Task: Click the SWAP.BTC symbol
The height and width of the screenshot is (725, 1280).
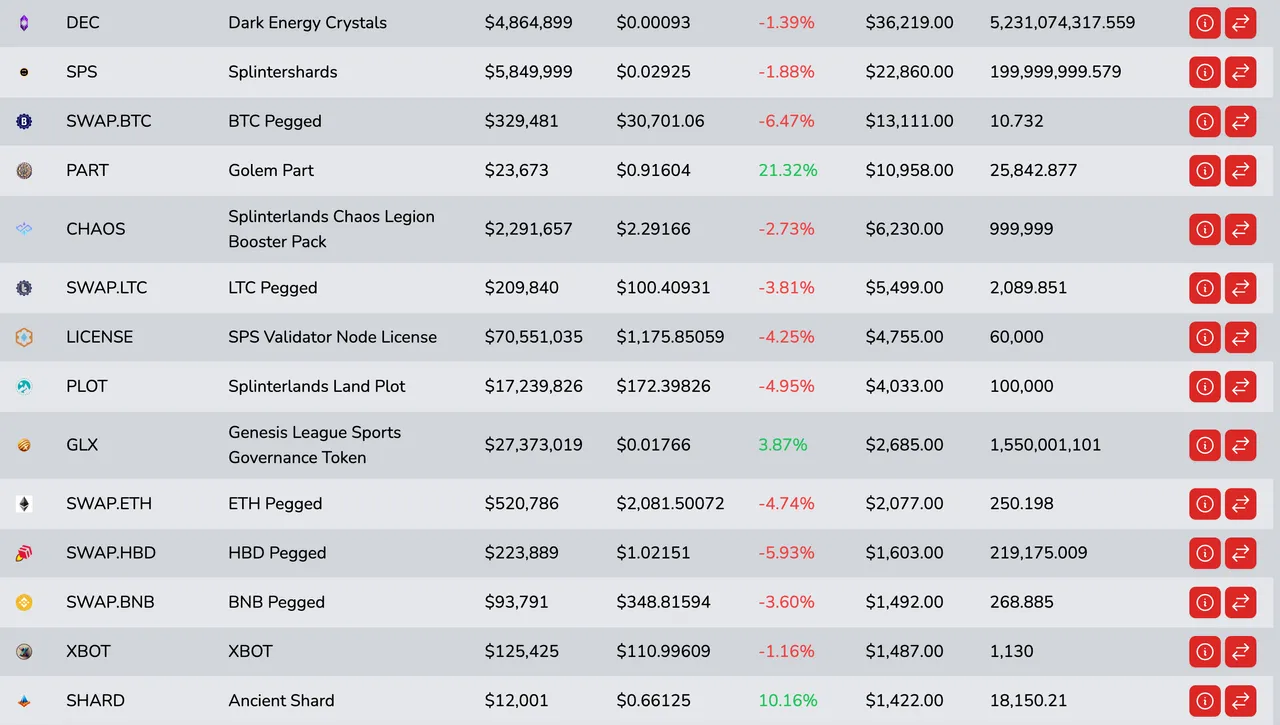Action: pyautogui.click(x=109, y=121)
